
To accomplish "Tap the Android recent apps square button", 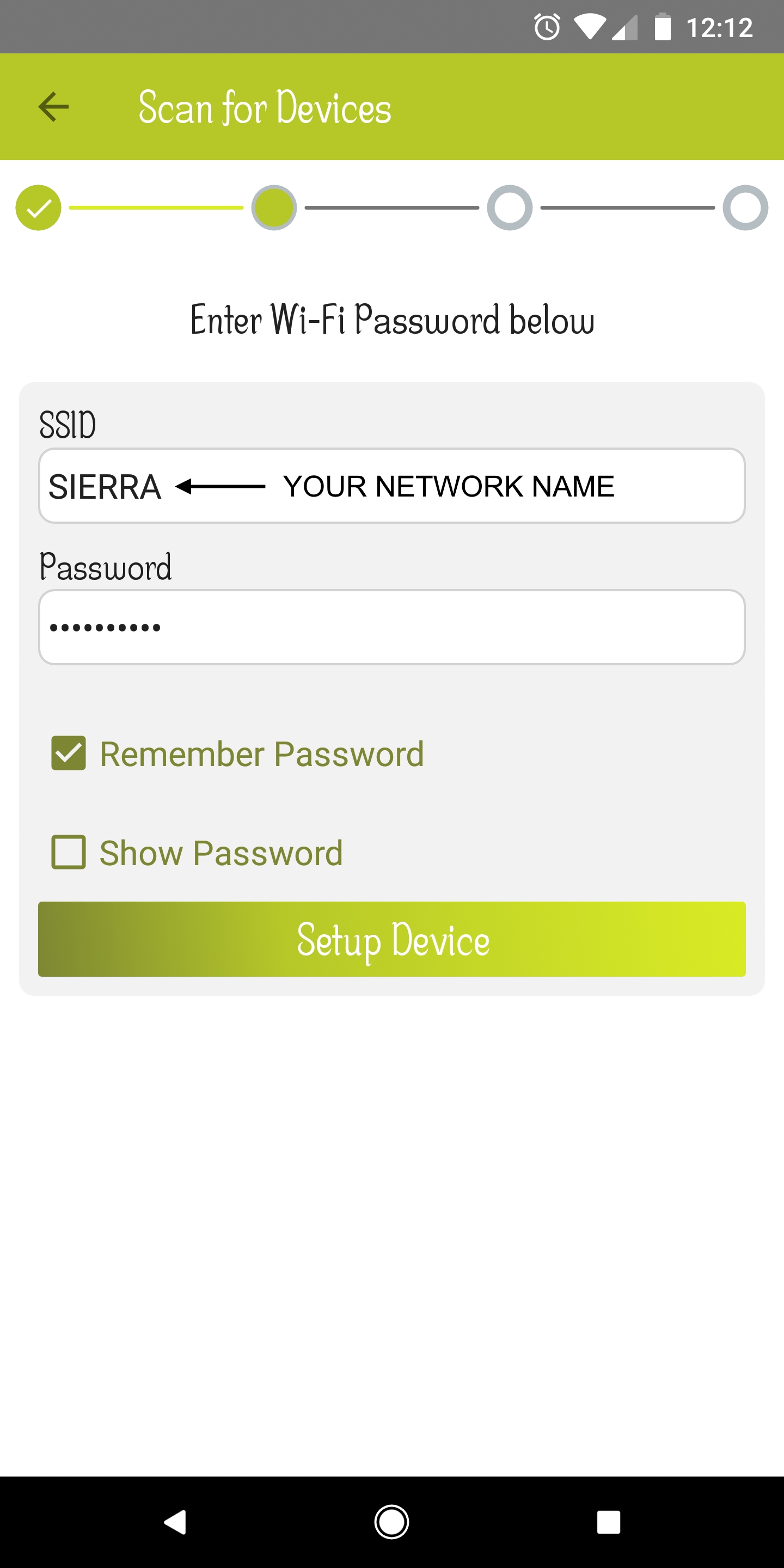I will tap(609, 1522).
